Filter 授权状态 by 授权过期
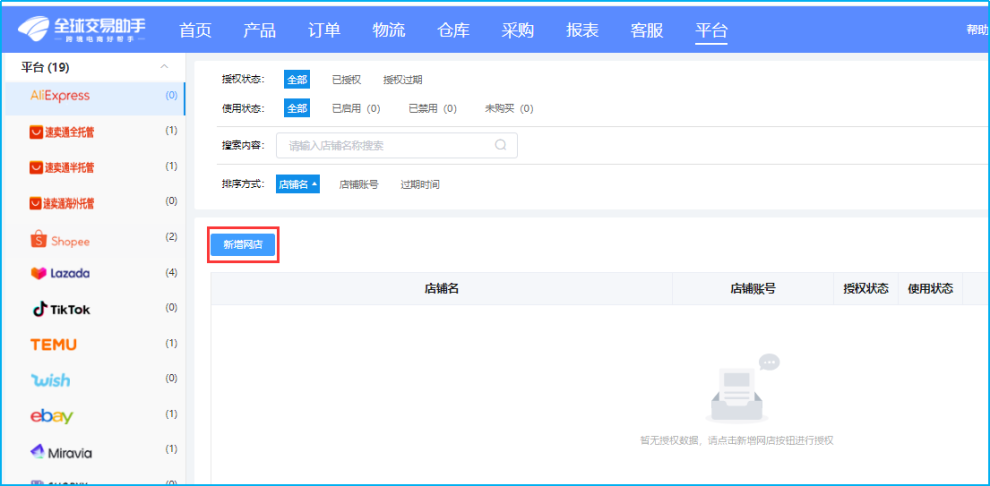This screenshot has height=486, width=990. point(403,80)
